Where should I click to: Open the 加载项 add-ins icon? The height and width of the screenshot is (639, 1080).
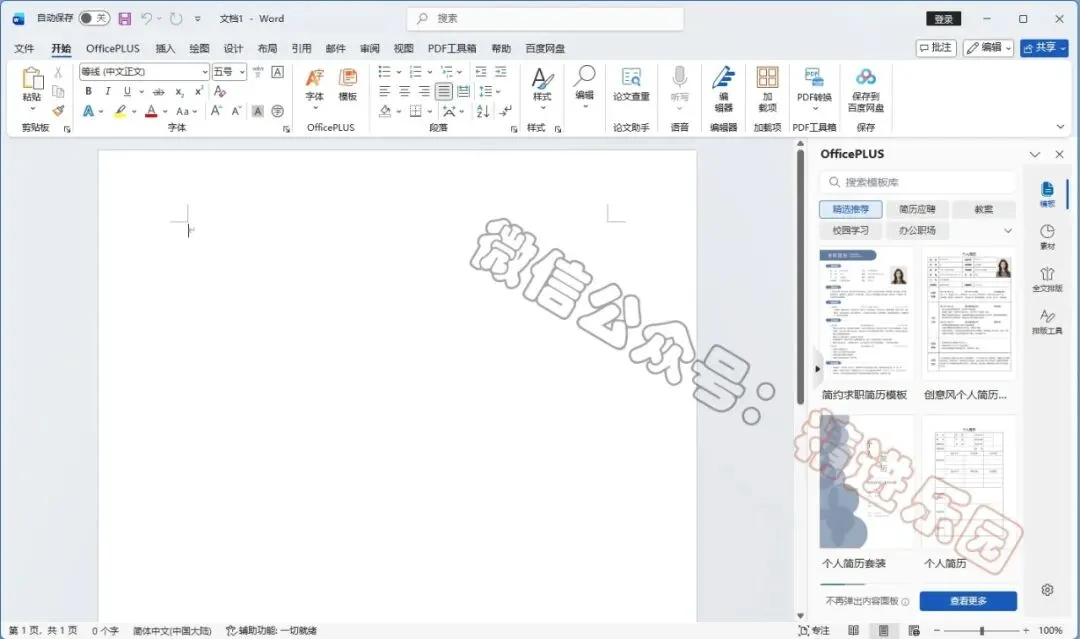[x=767, y=90]
